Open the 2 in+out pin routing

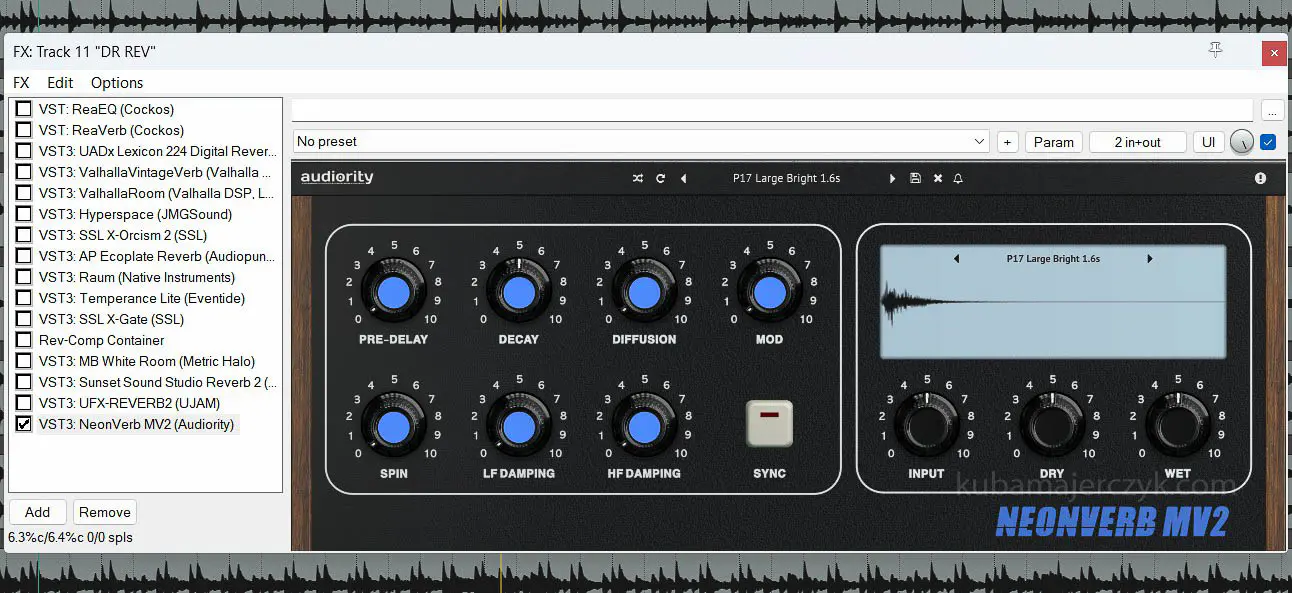[1137, 142]
